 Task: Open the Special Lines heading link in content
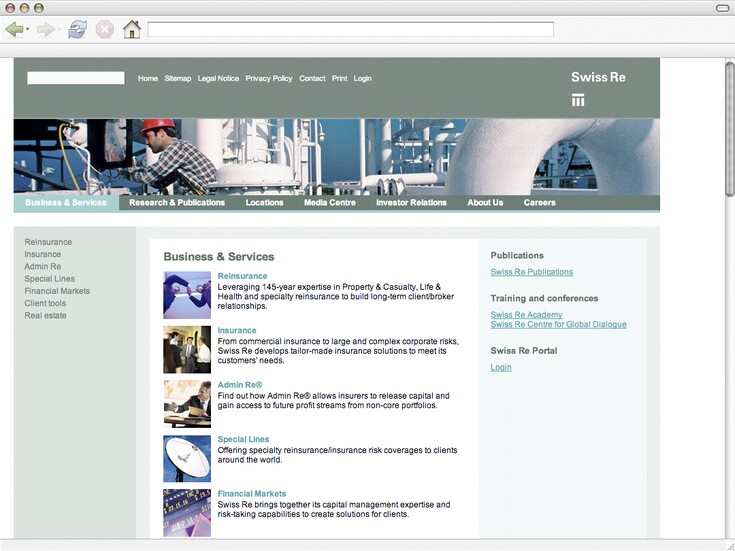pyautogui.click(x=243, y=439)
